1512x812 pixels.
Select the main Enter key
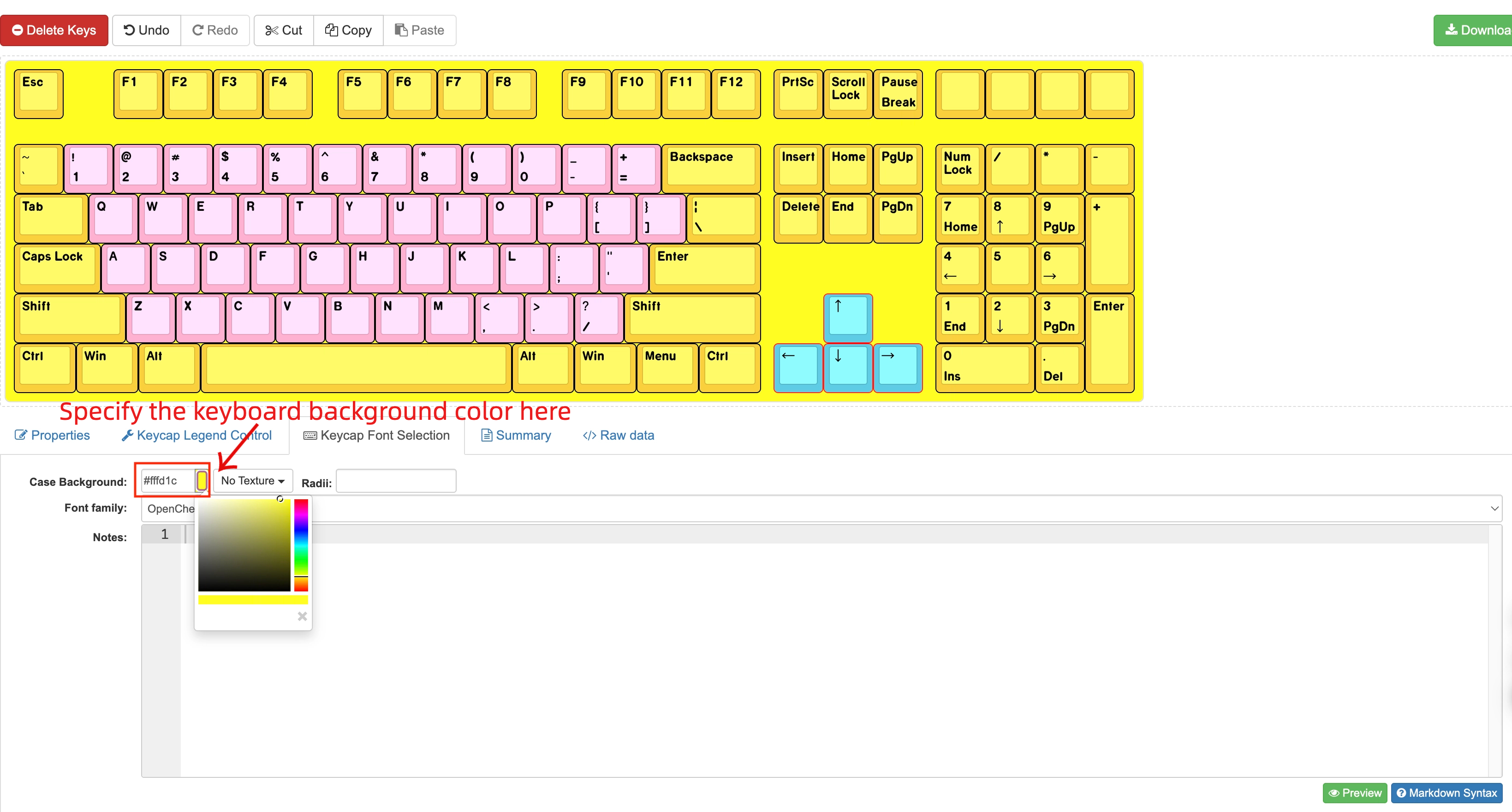tap(705, 269)
